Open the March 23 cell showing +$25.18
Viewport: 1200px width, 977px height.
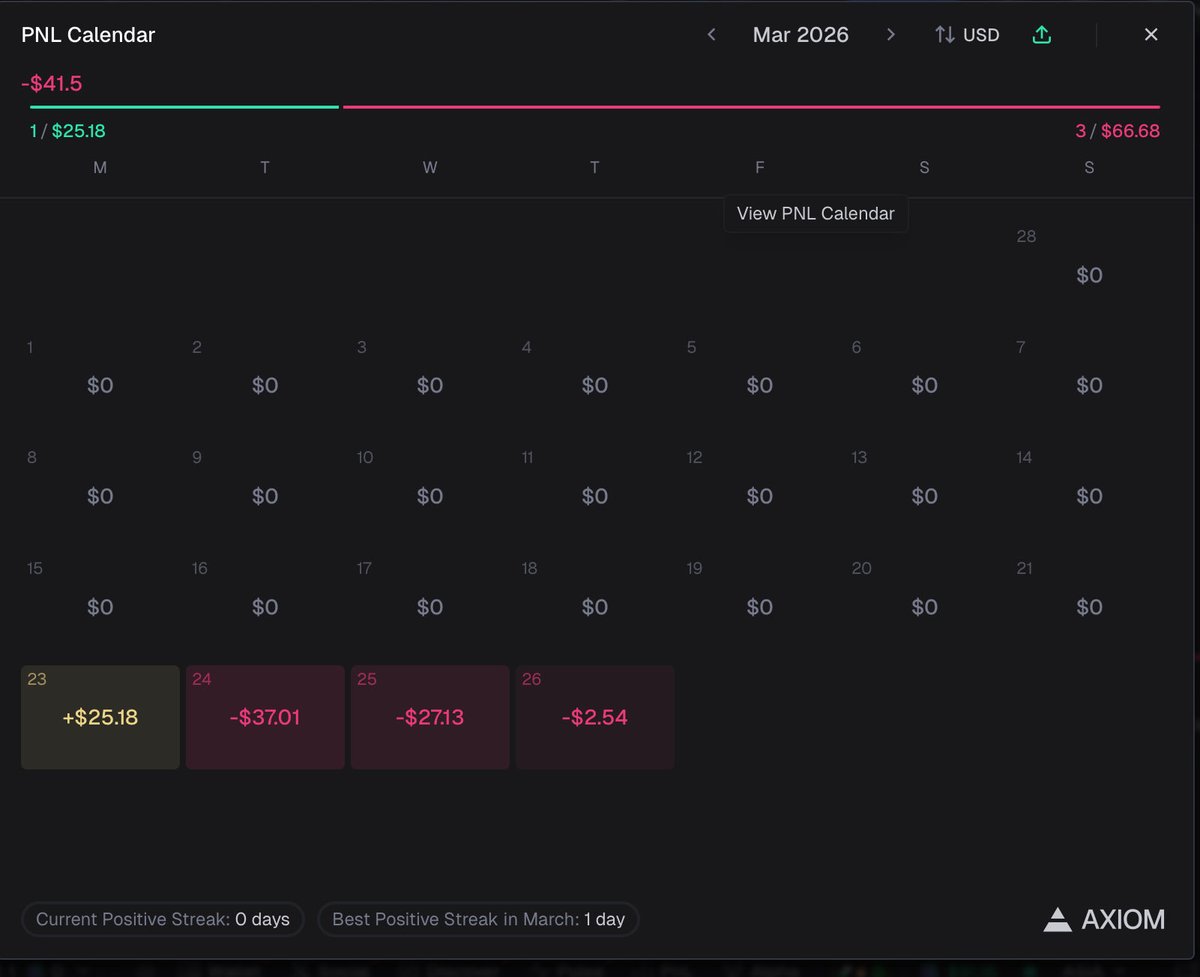click(100, 717)
